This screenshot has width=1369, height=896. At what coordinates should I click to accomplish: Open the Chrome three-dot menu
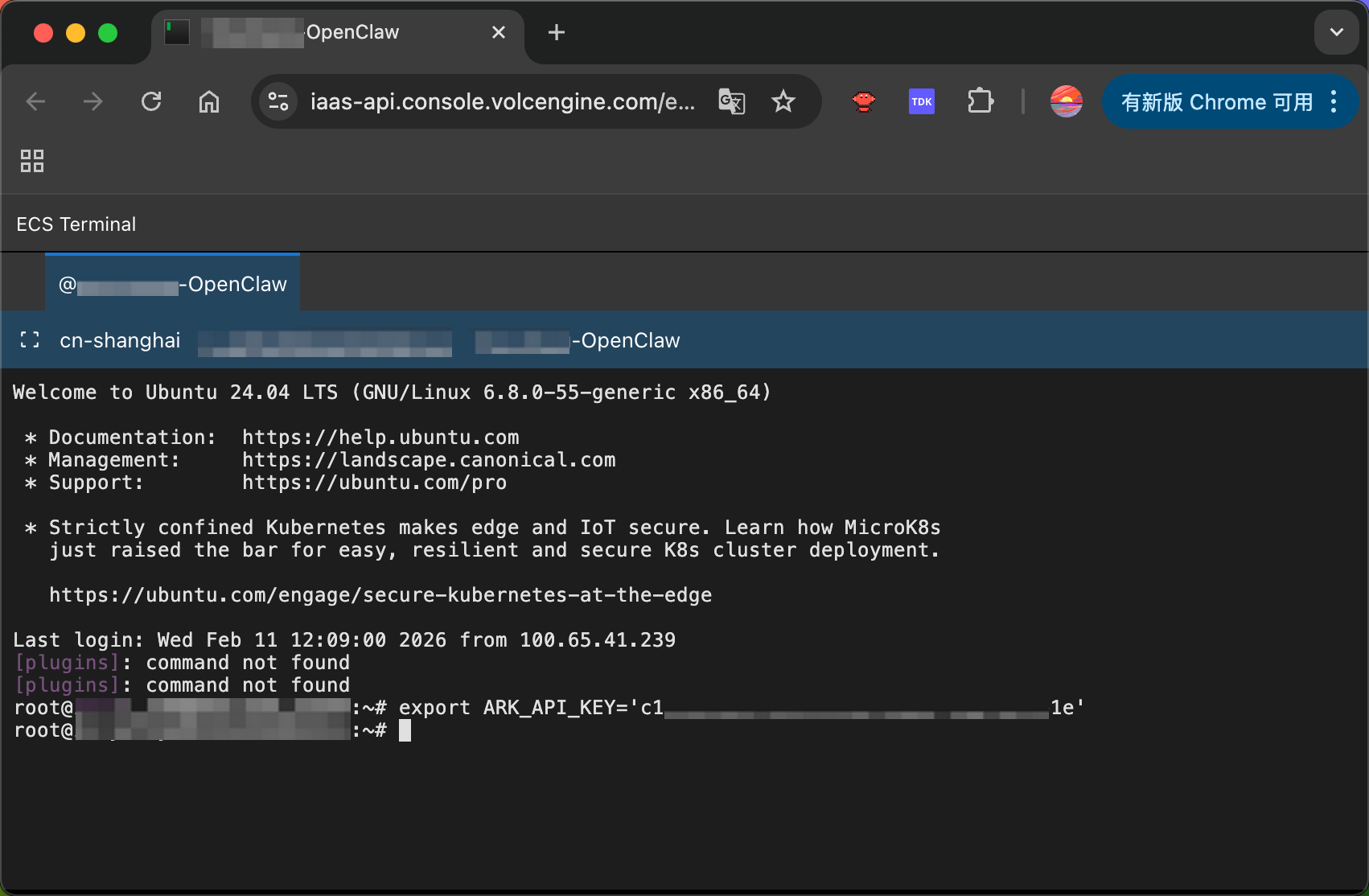1334,101
